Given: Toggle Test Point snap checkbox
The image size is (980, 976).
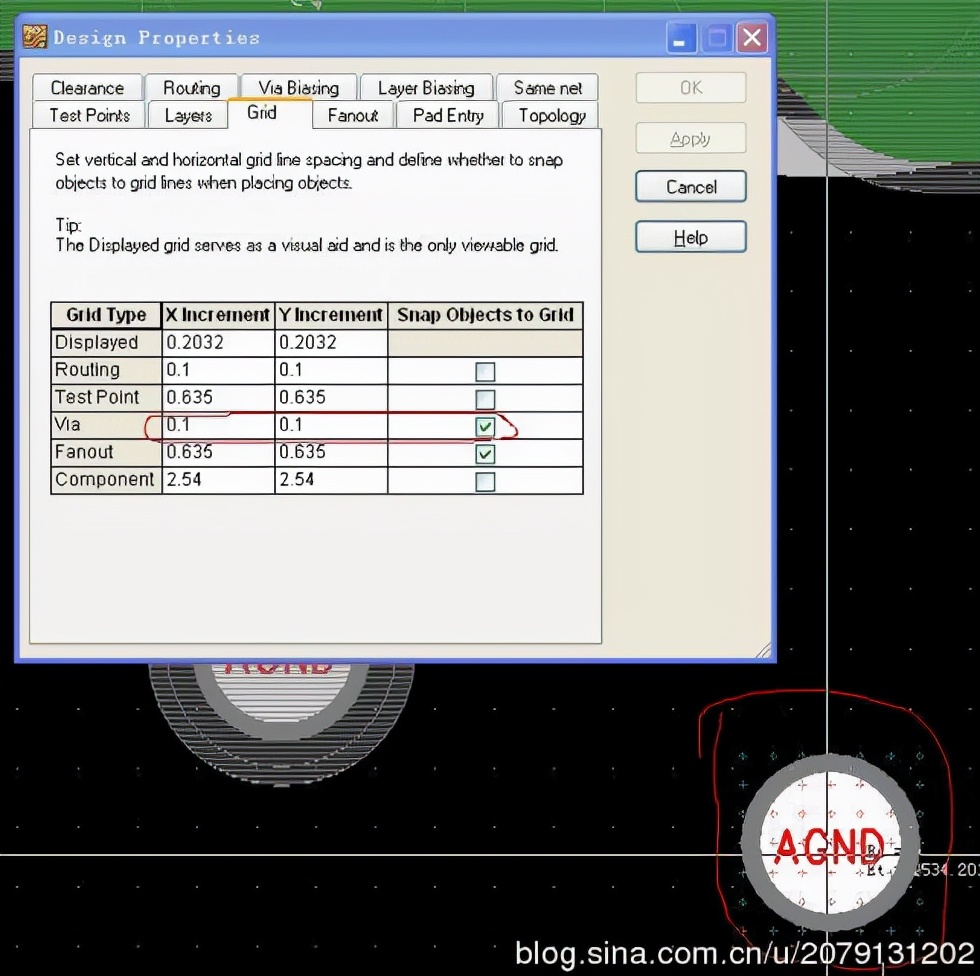Looking at the screenshot, I should (x=485, y=399).
